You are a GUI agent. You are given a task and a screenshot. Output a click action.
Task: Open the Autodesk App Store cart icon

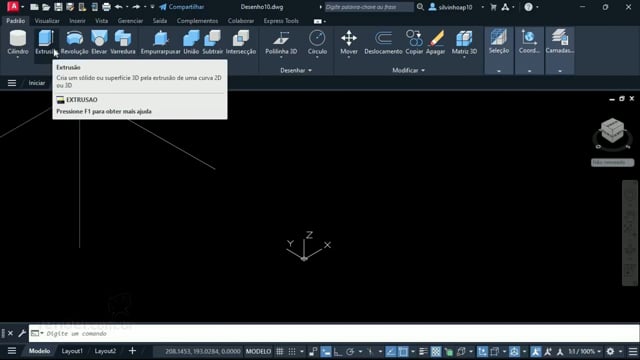coord(493,7)
